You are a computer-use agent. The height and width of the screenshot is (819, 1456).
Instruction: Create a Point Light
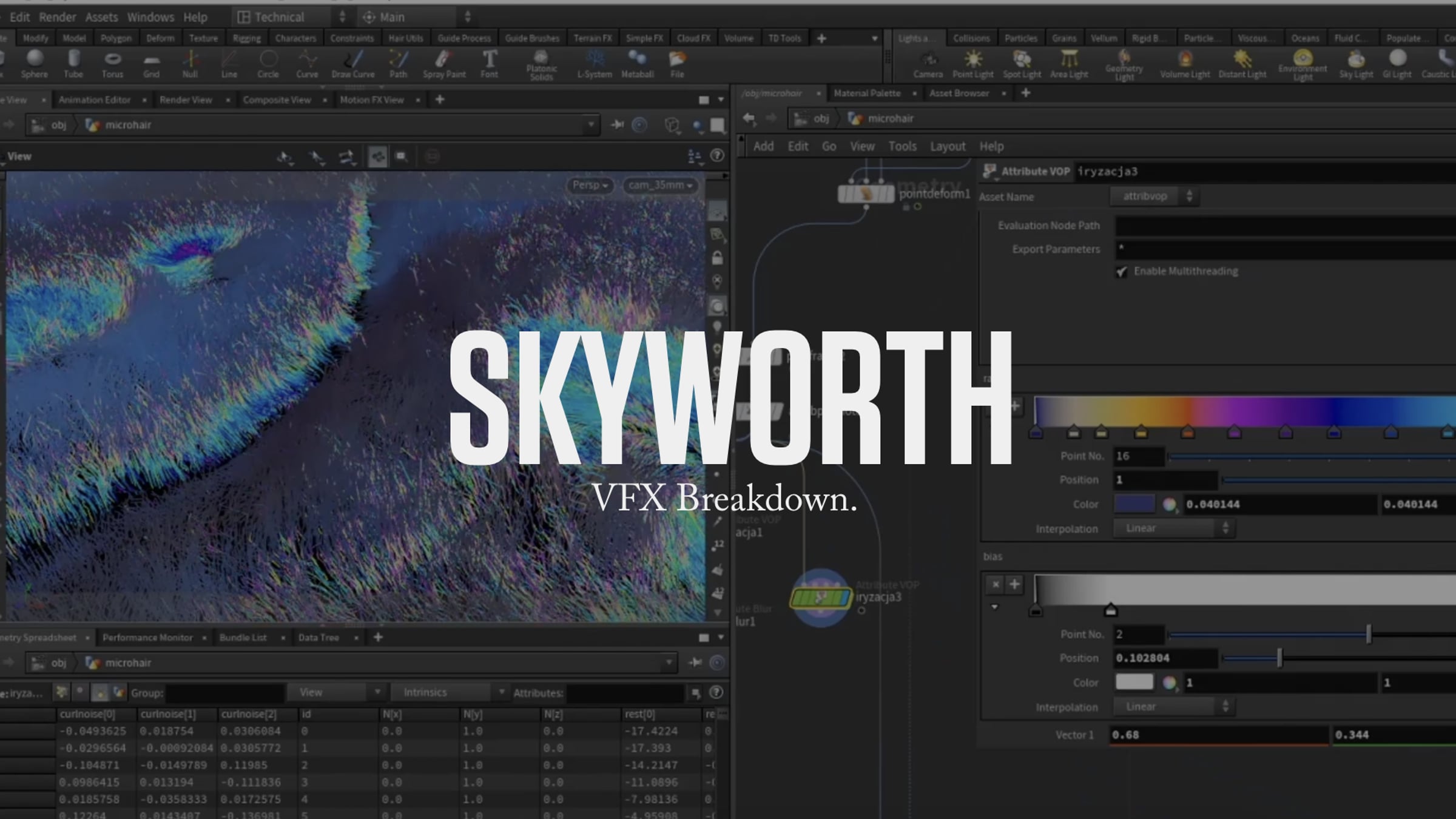click(973, 64)
